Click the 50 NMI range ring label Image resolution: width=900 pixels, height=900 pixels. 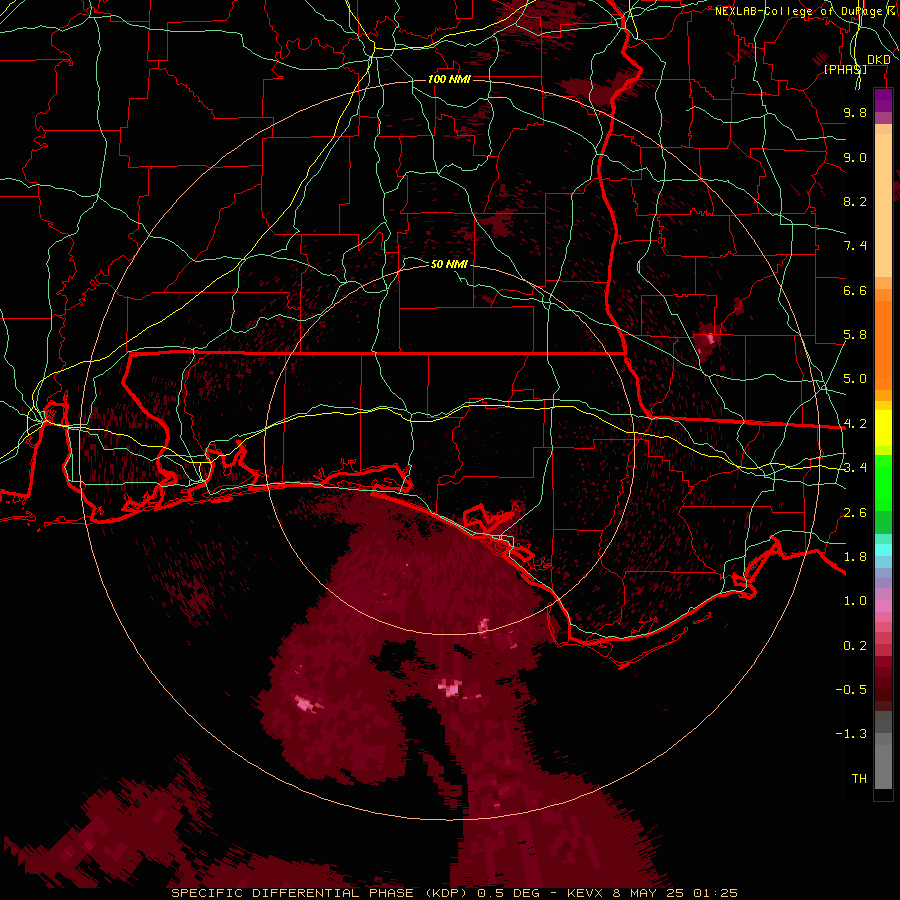point(449,264)
